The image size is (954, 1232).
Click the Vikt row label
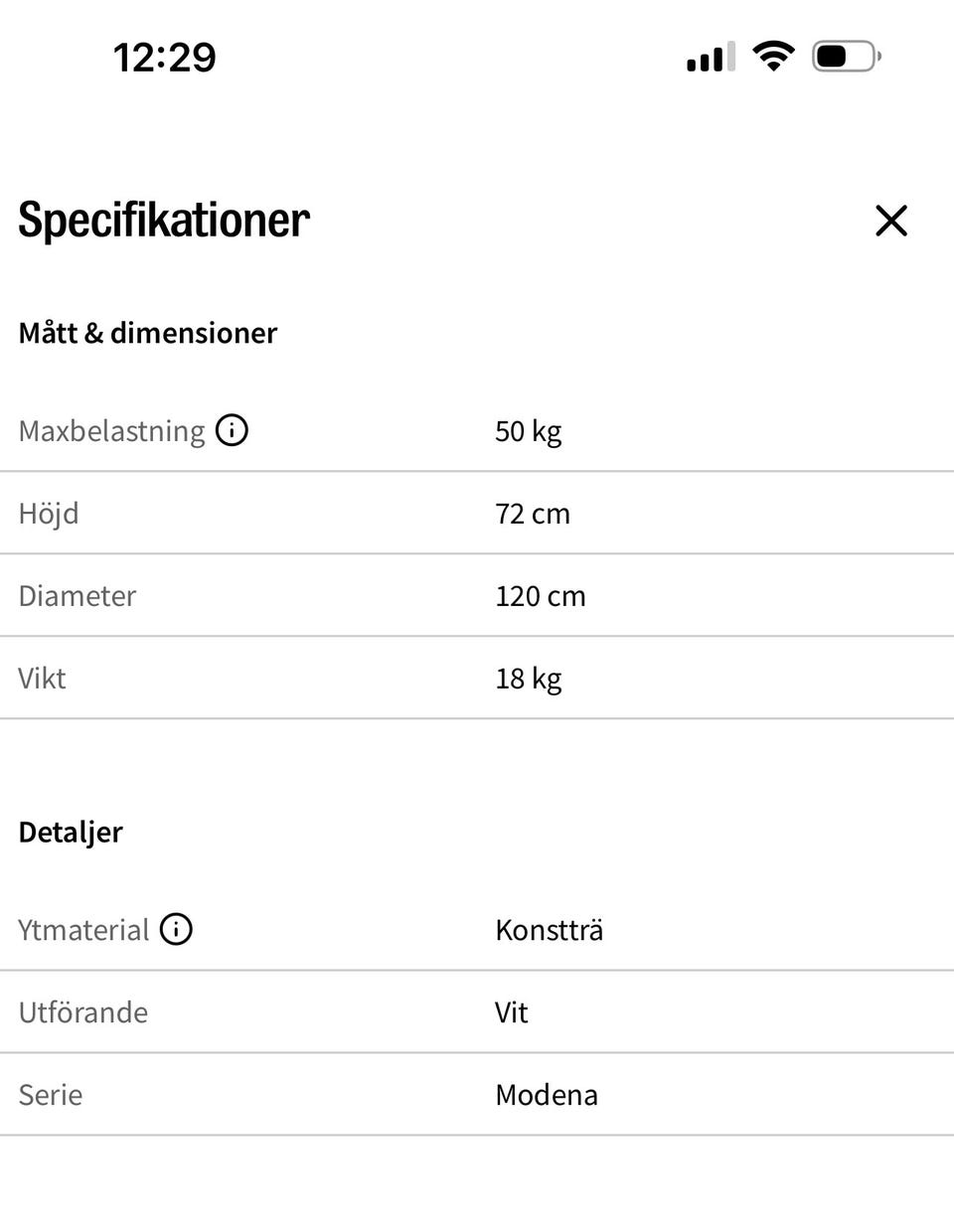(42, 679)
